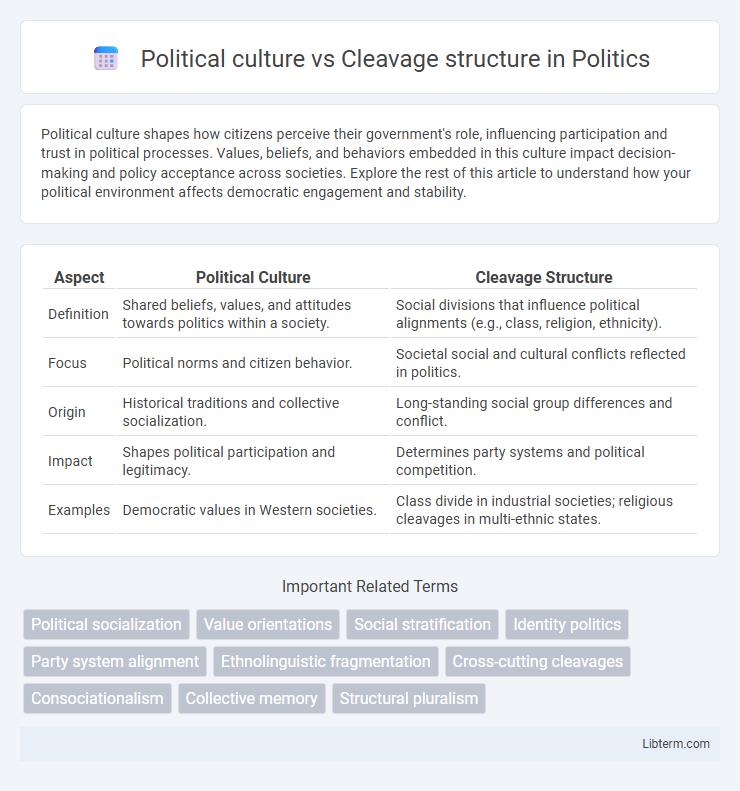
Task: Click cell 'Societal social and cultural conflicts'
Action: click(544, 363)
